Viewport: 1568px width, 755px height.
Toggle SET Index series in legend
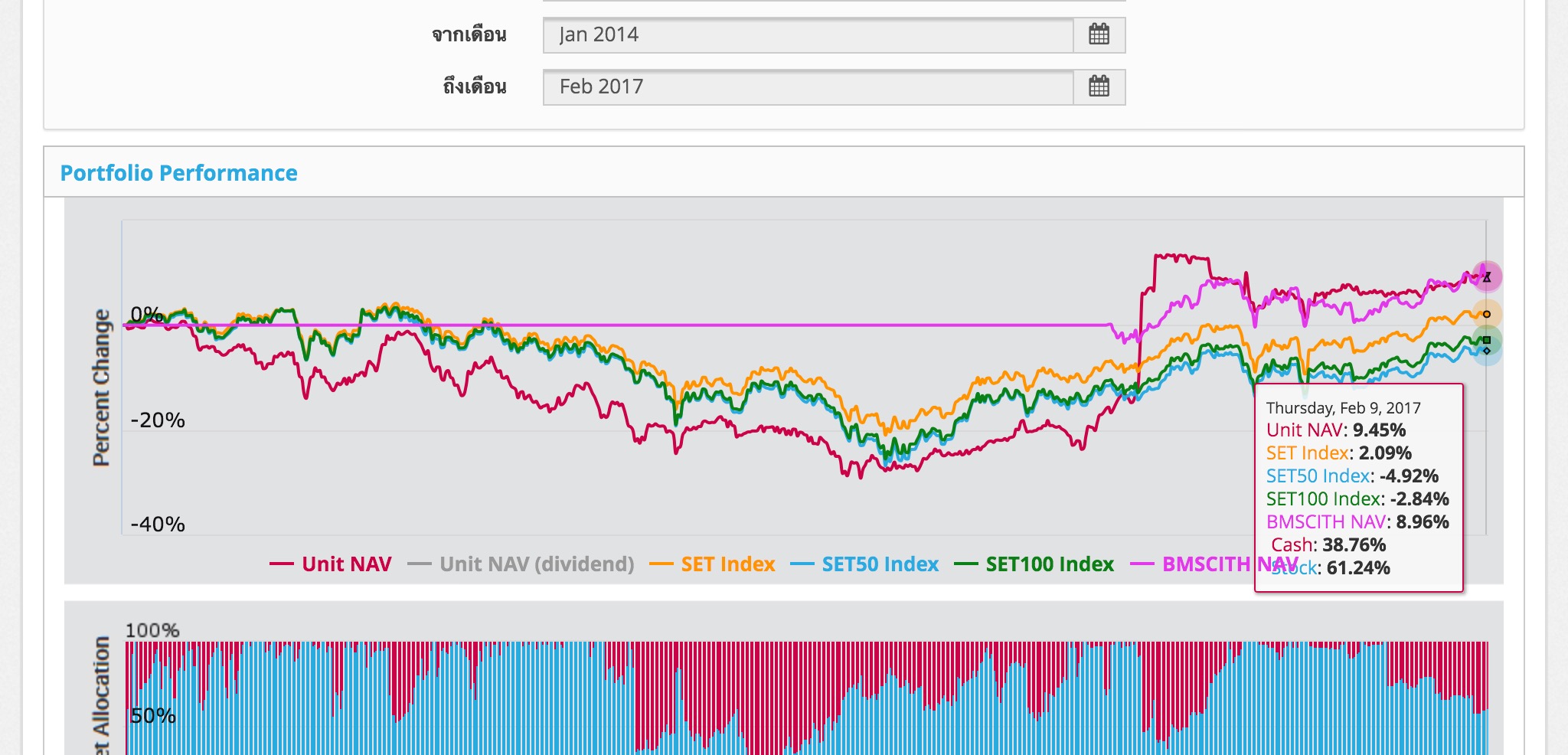click(712, 564)
